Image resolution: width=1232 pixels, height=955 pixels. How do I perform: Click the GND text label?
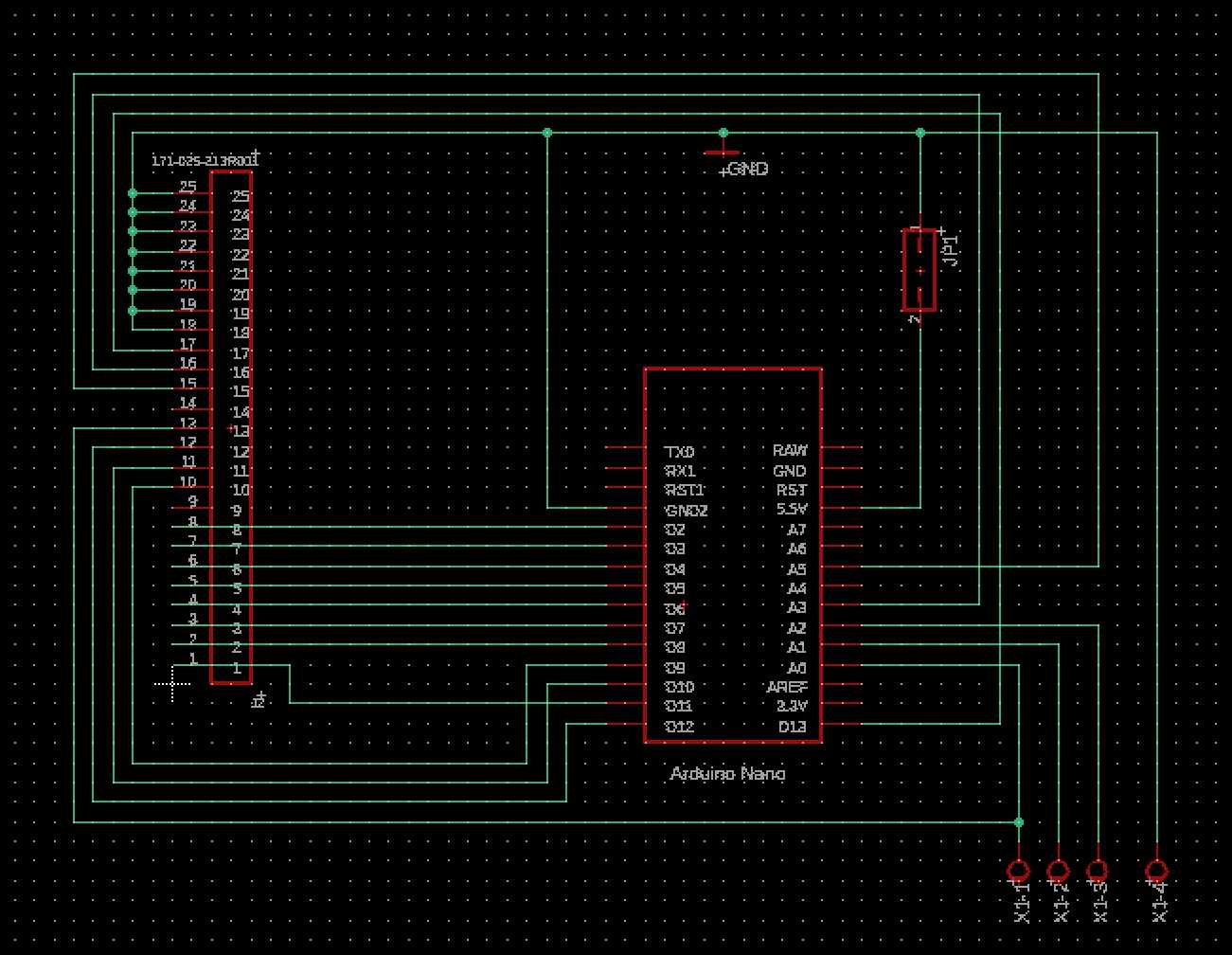(x=747, y=170)
